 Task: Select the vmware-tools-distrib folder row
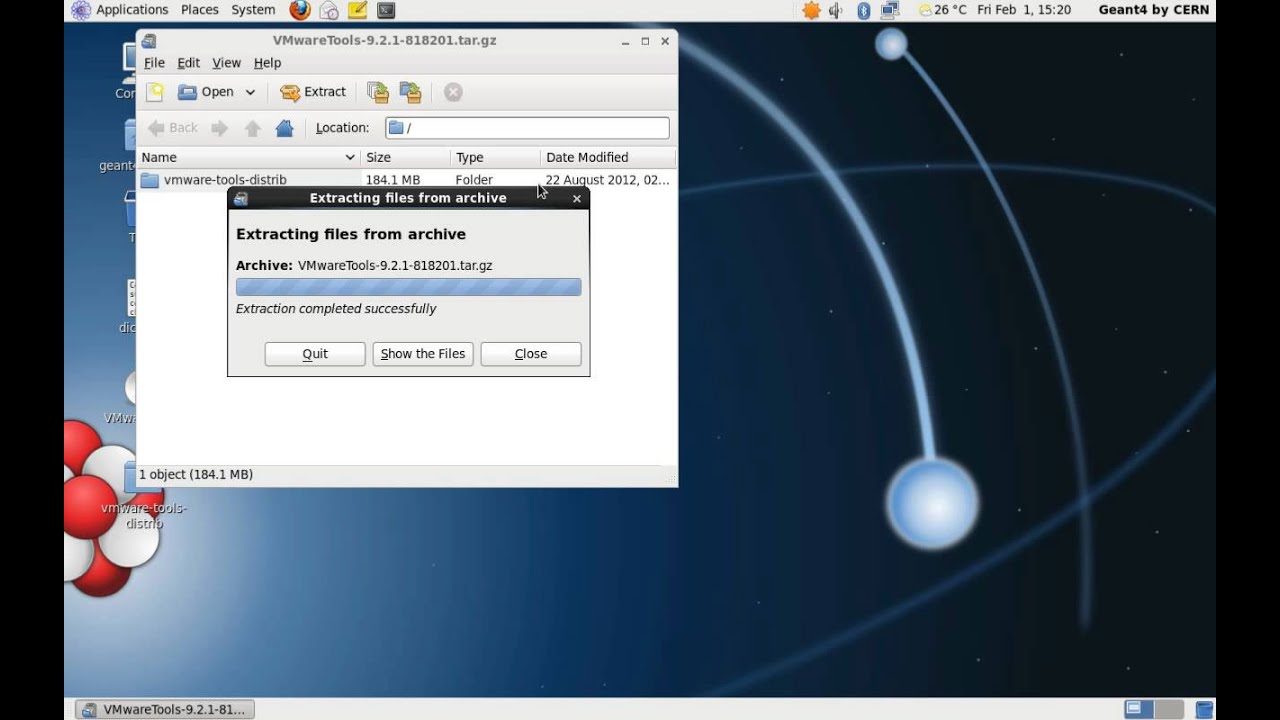pyautogui.click(x=406, y=180)
